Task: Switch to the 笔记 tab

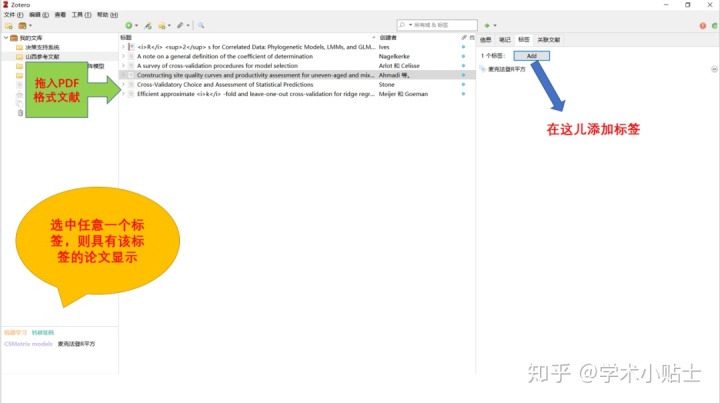Action: click(x=505, y=40)
